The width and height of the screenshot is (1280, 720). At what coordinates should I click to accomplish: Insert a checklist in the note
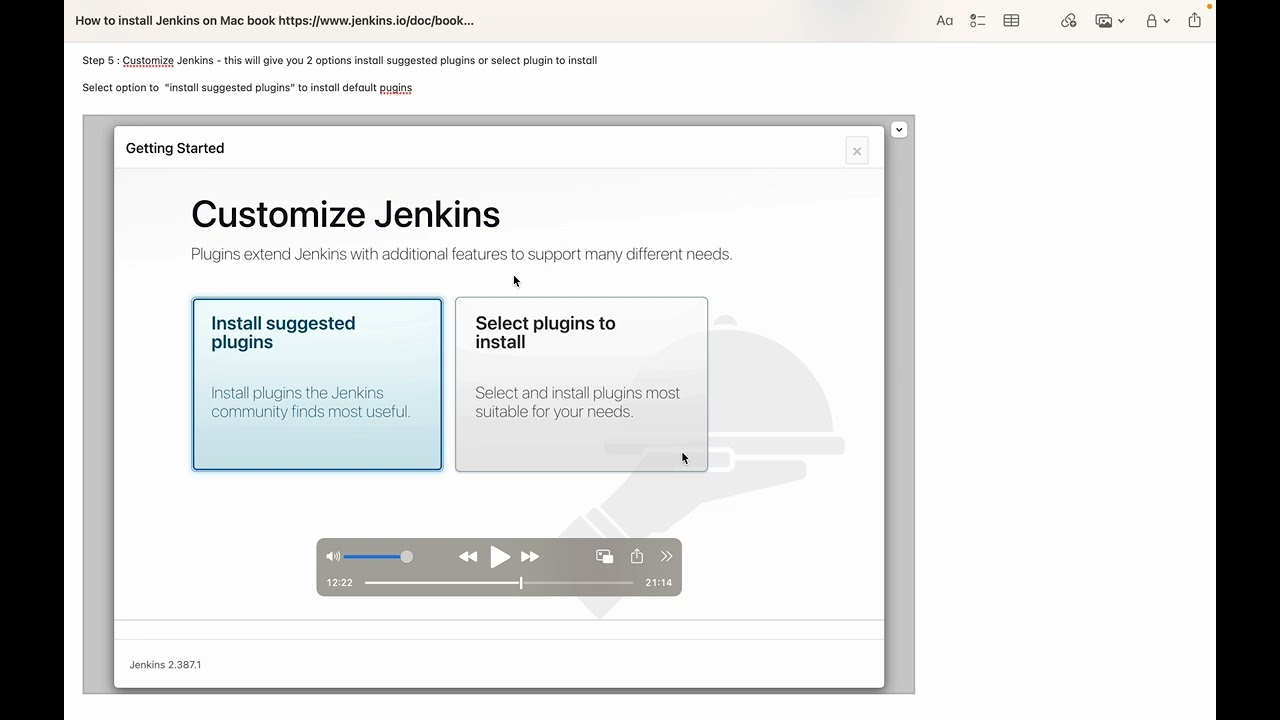[978, 20]
